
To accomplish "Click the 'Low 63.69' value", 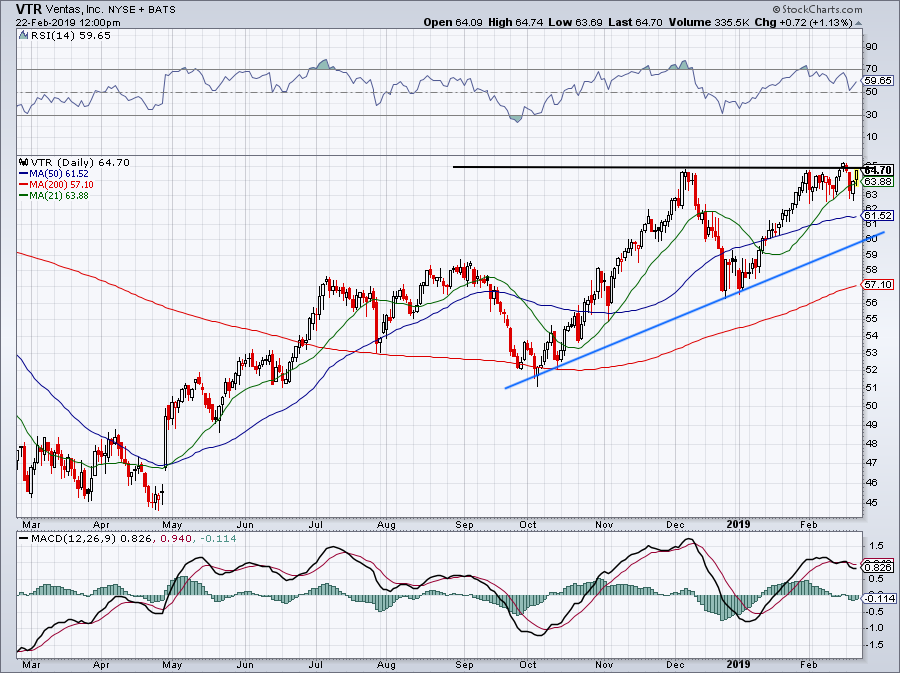I will tap(575, 22).
